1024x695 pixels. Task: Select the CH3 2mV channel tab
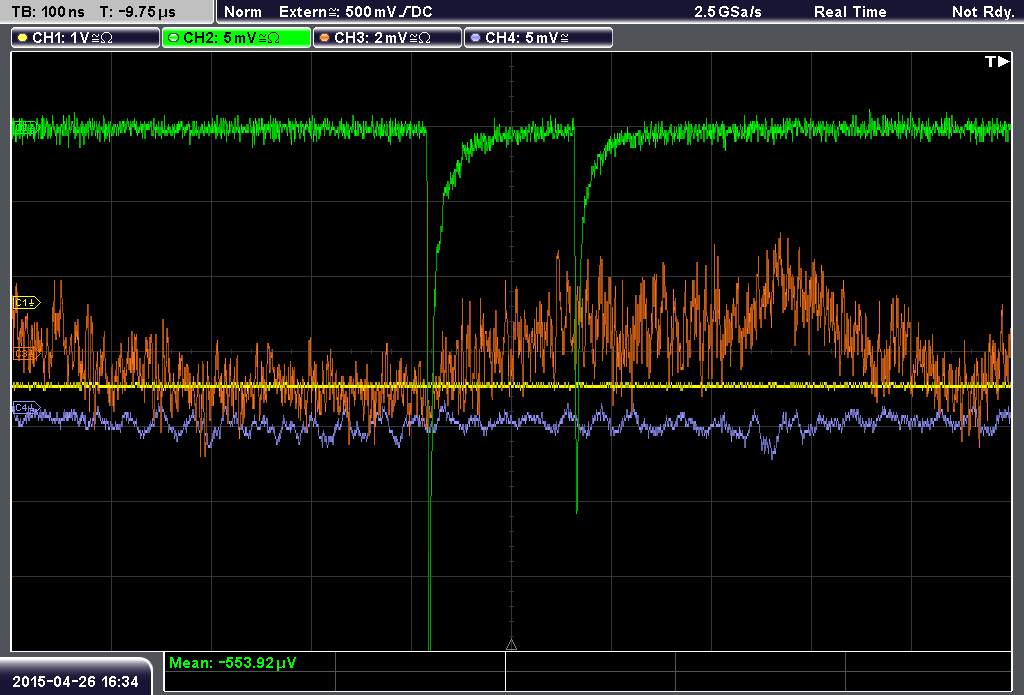(387, 38)
